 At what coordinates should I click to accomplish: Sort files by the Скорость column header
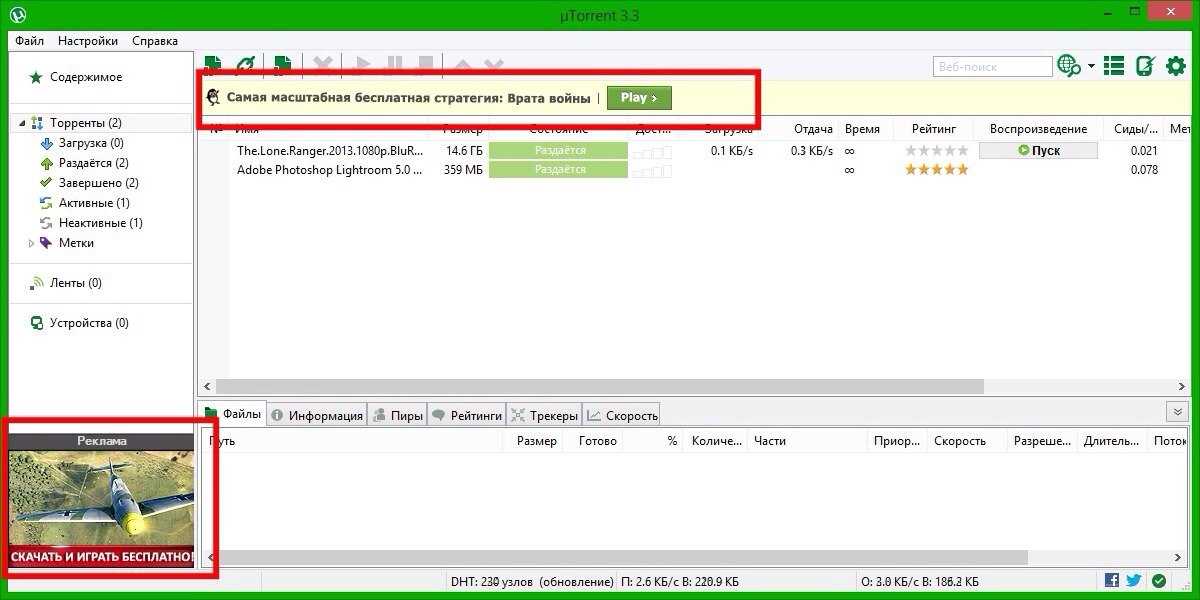point(959,441)
